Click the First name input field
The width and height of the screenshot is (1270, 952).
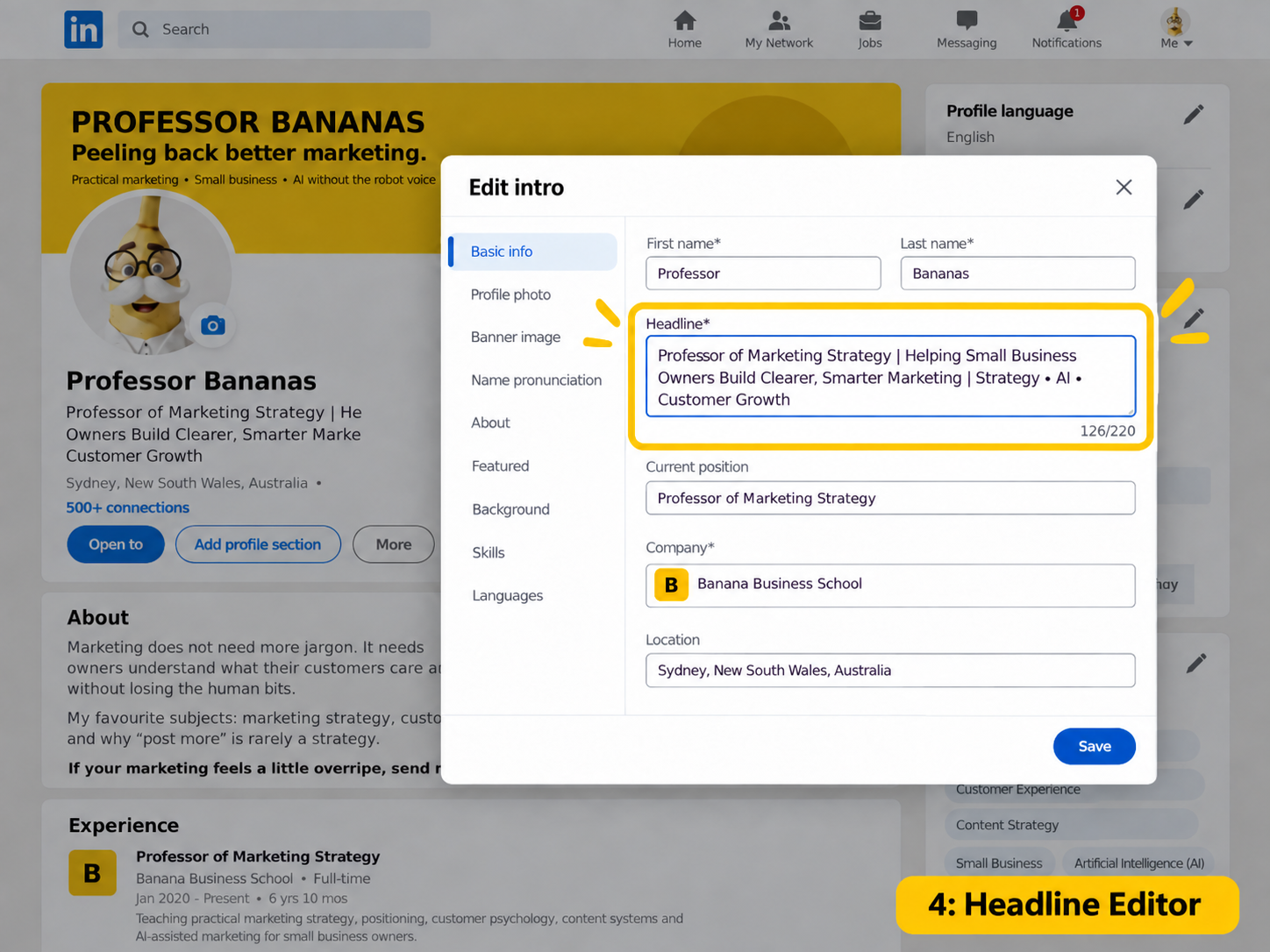click(x=763, y=274)
